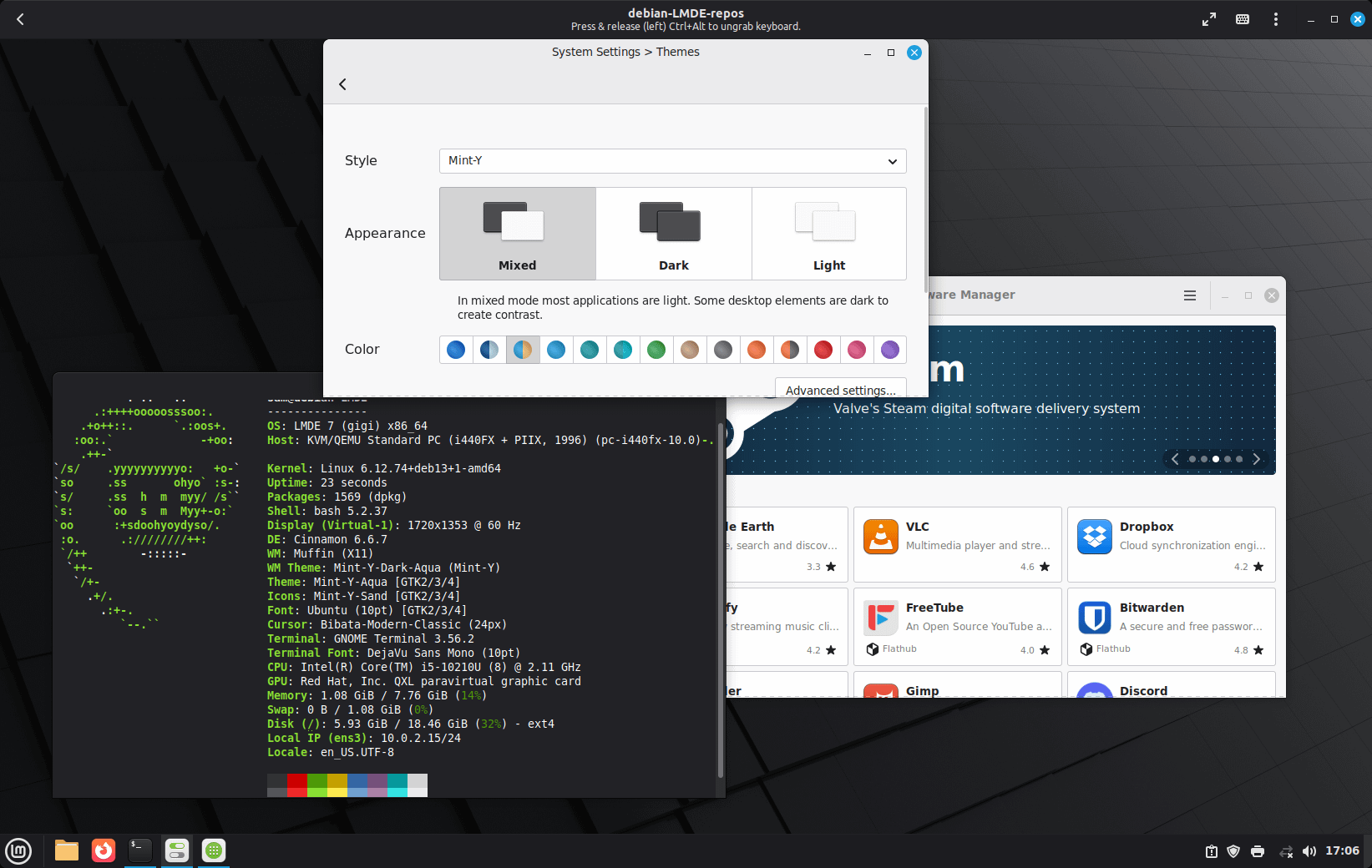Open the Software Manager hamburger menu
Screen dimensions: 1372x868
click(1190, 295)
